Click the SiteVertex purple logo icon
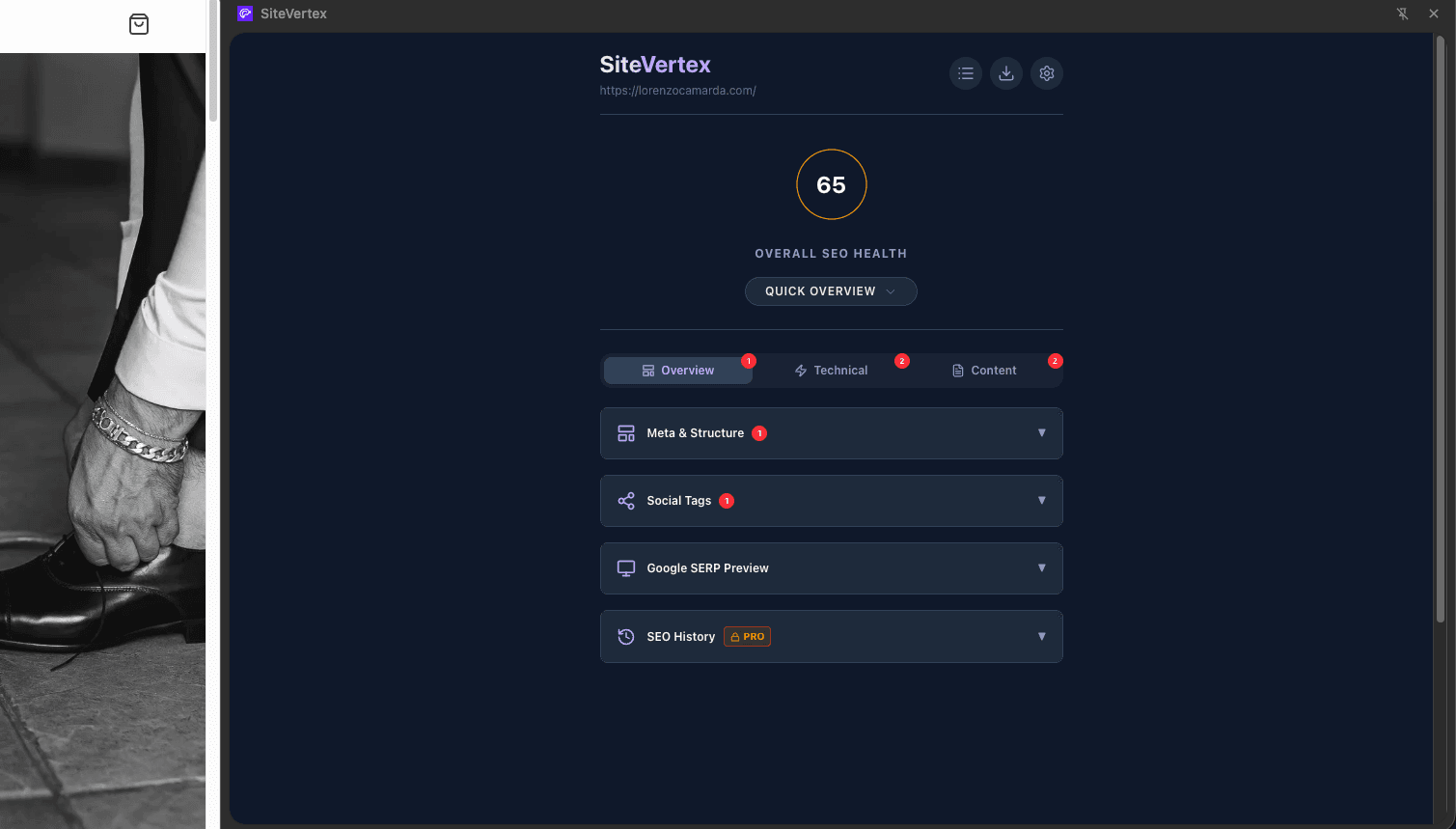Image resolution: width=1456 pixels, height=829 pixels. [245, 14]
